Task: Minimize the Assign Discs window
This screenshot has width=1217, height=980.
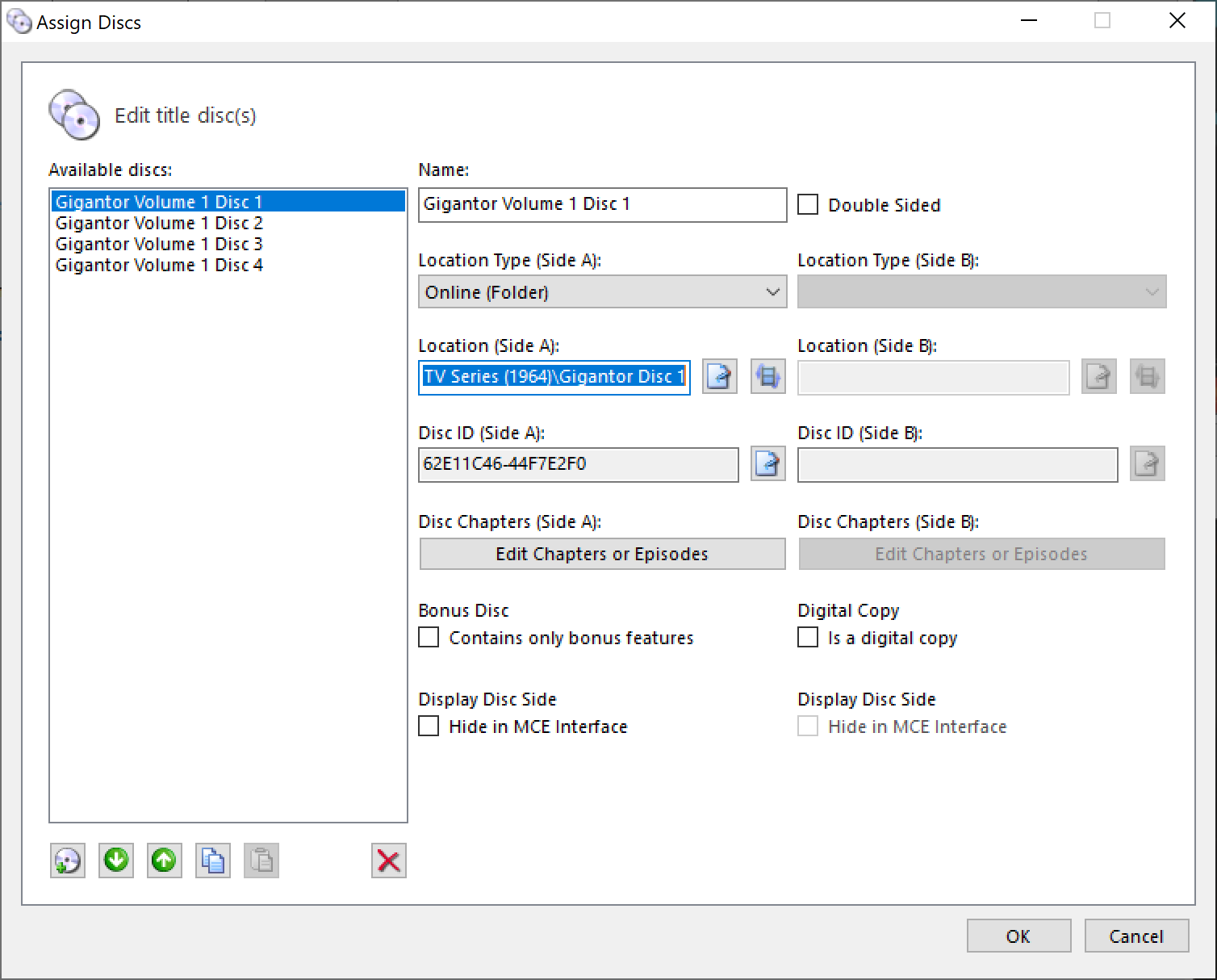Action: (1029, 21)
